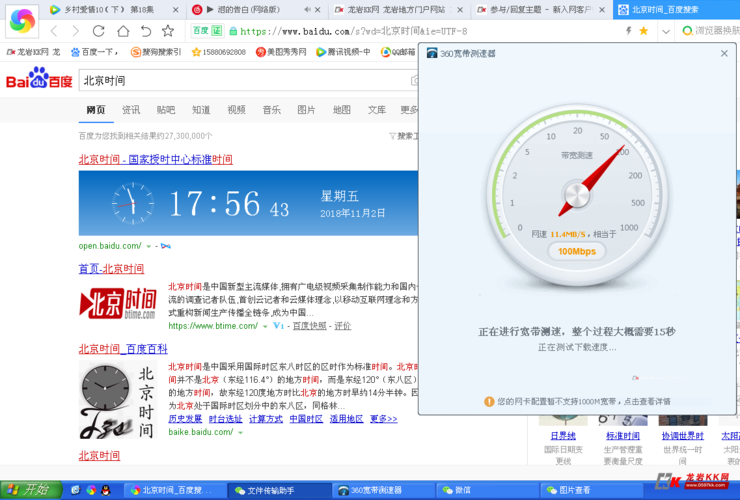Click the lightning speed-mode icon
Viewport: 740px width, 500px height.
click(x=629, y=31)
